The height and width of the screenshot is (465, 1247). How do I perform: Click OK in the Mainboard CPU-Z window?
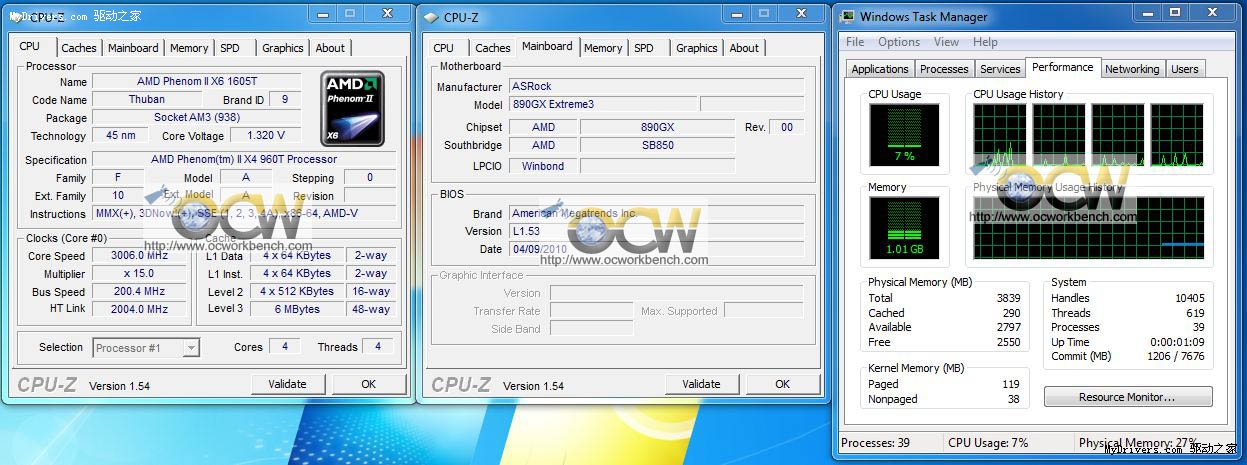(x=782, y=384)
